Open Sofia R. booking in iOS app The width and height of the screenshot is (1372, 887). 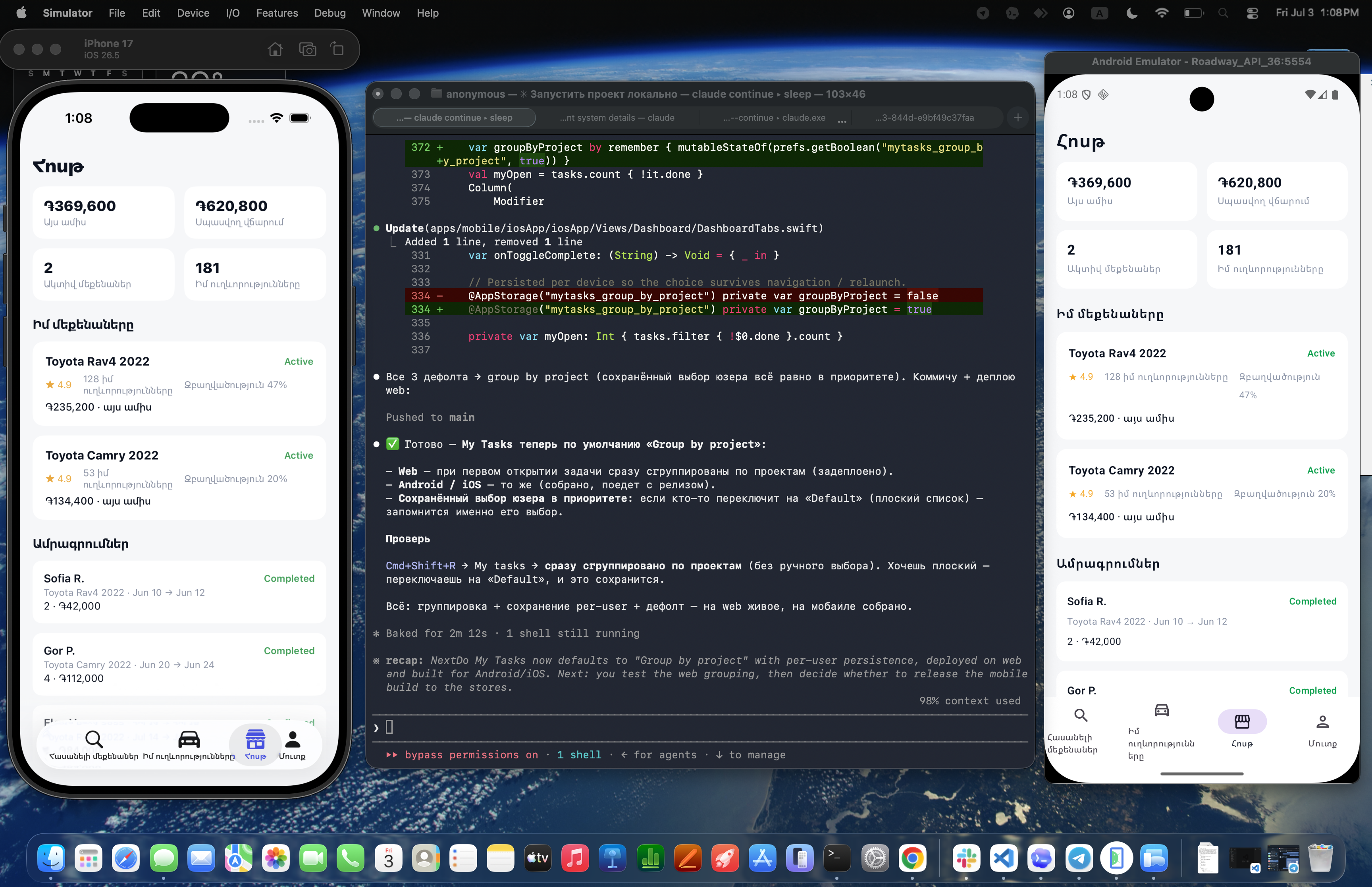tap(179, 592)
